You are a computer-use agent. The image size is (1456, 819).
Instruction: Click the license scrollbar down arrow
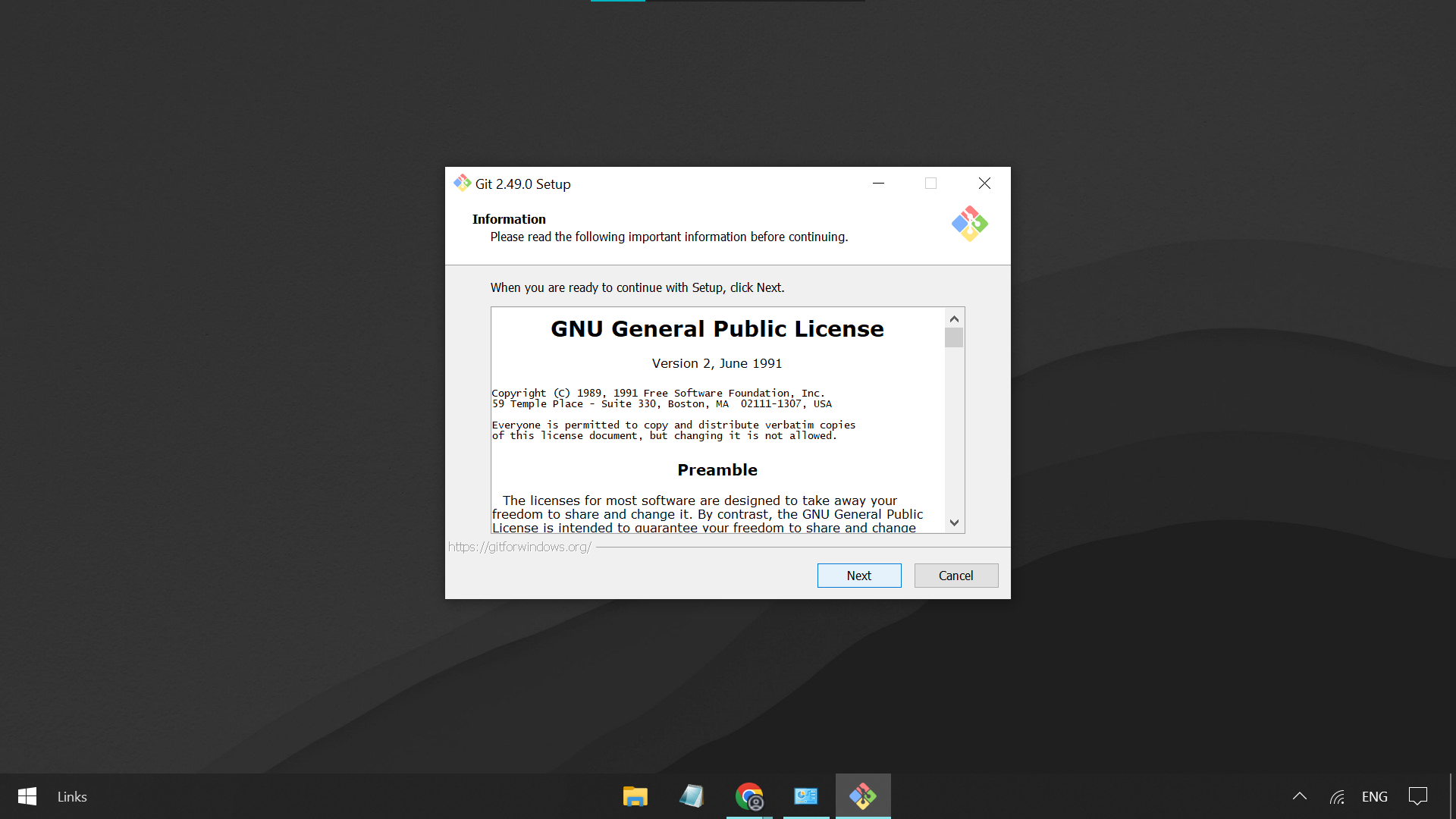click(x=954, y=522)
